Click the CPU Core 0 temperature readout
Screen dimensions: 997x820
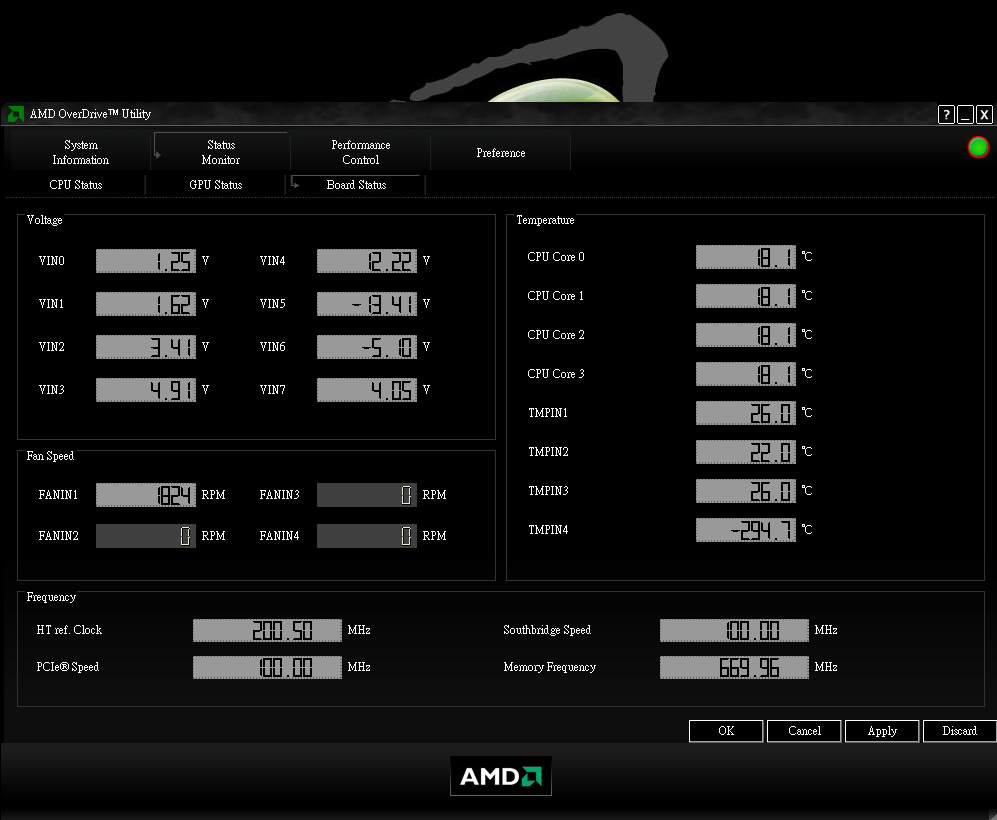coord(746,257)
